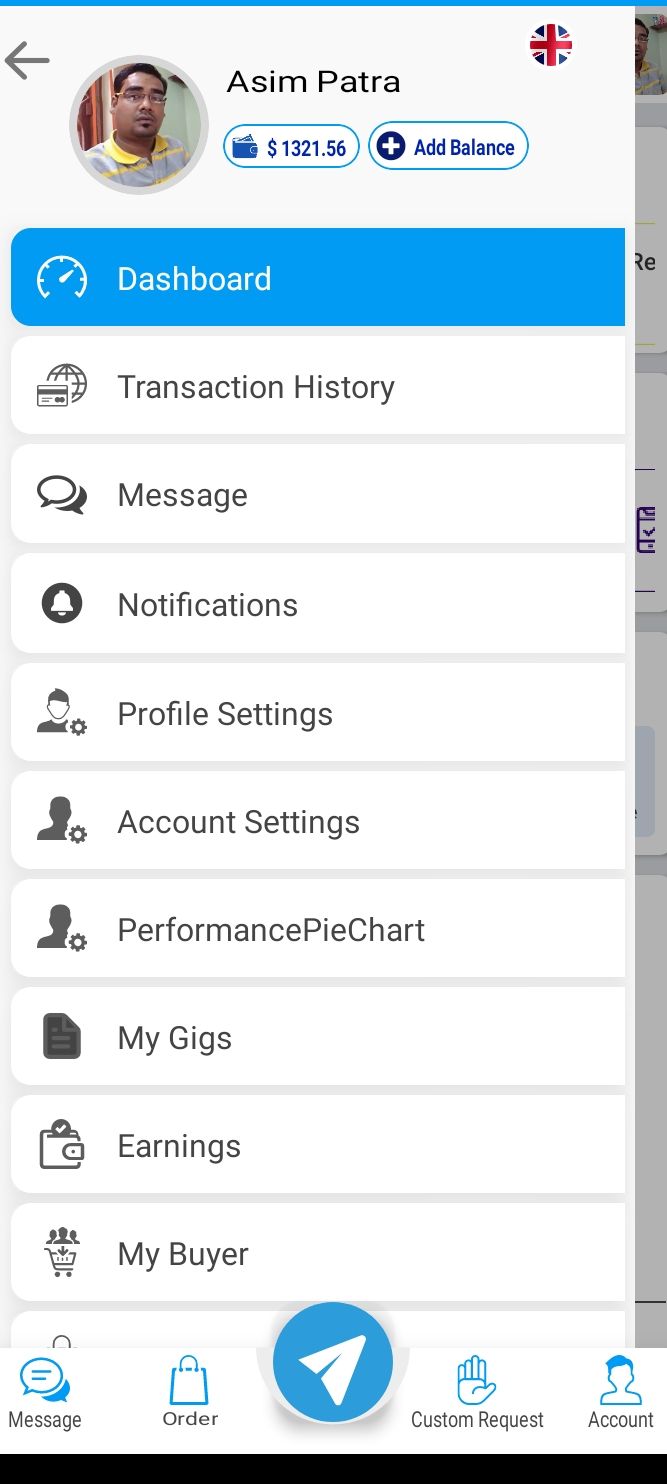Click the Transaction History globe-card icon

(62, 386)
